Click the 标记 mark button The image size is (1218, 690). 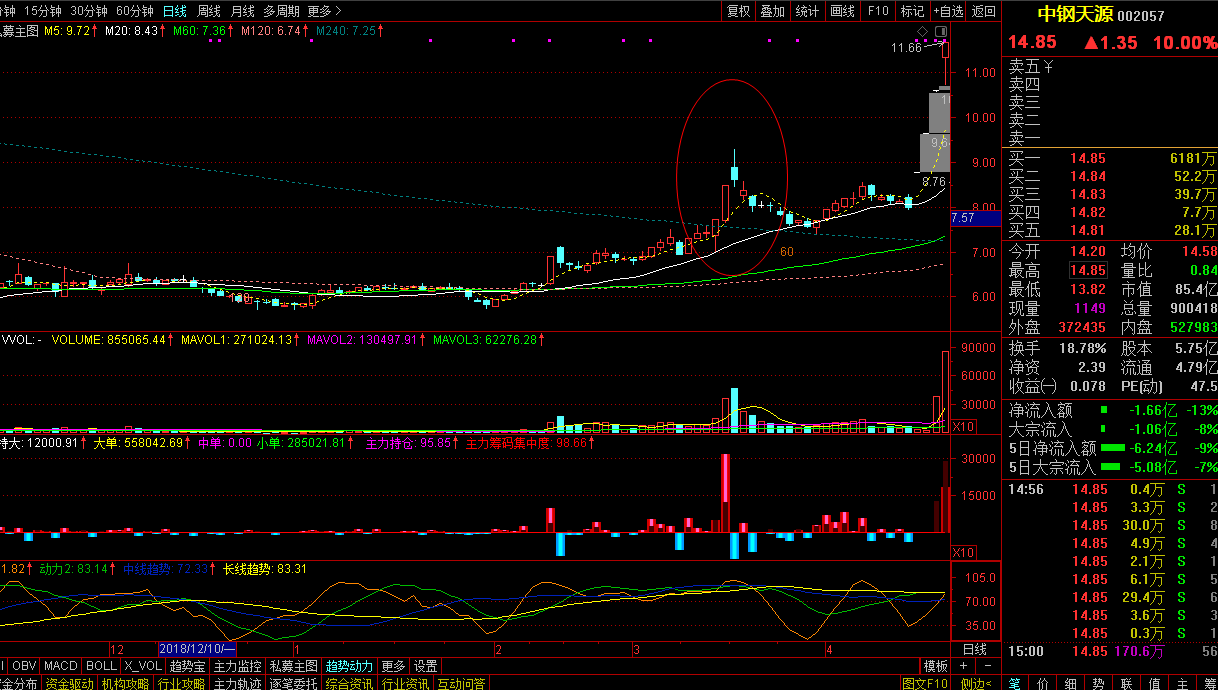click(x=912, y=11)
